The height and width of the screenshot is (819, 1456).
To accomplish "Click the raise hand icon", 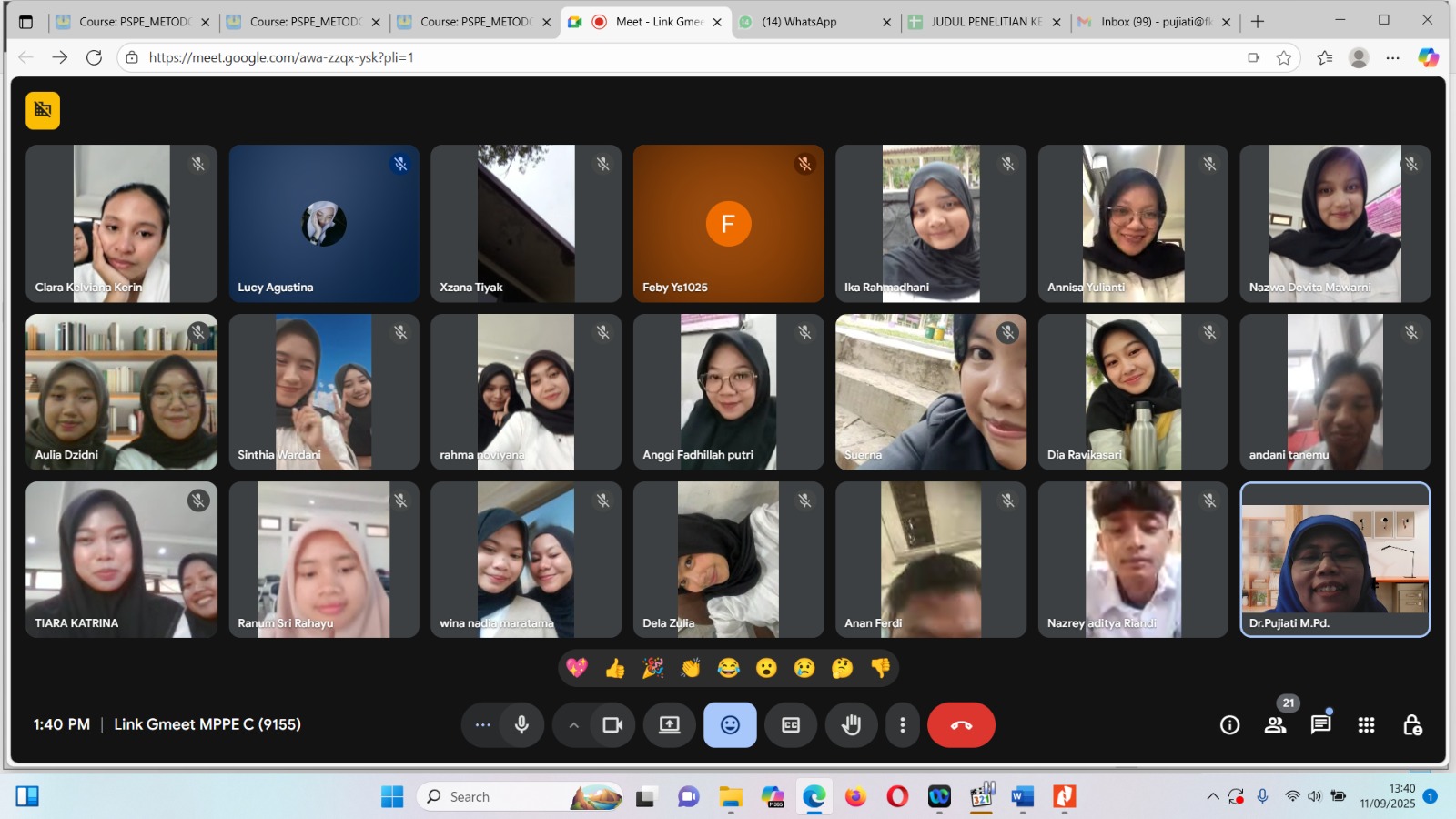I will 851,725.
